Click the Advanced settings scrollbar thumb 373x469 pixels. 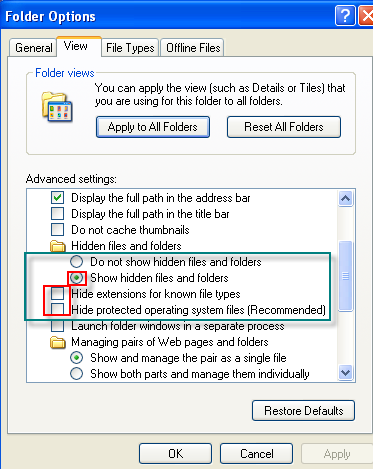click(346, 276)
